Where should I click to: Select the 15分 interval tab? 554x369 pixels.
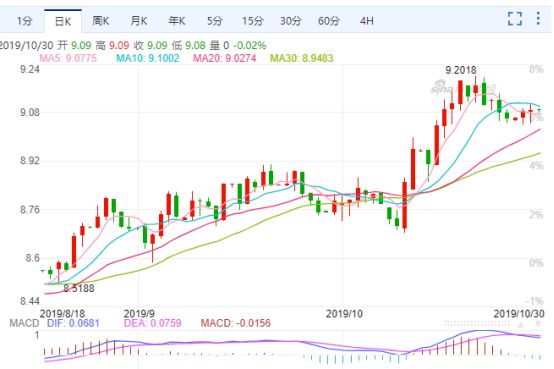click(x=253, y=21)
